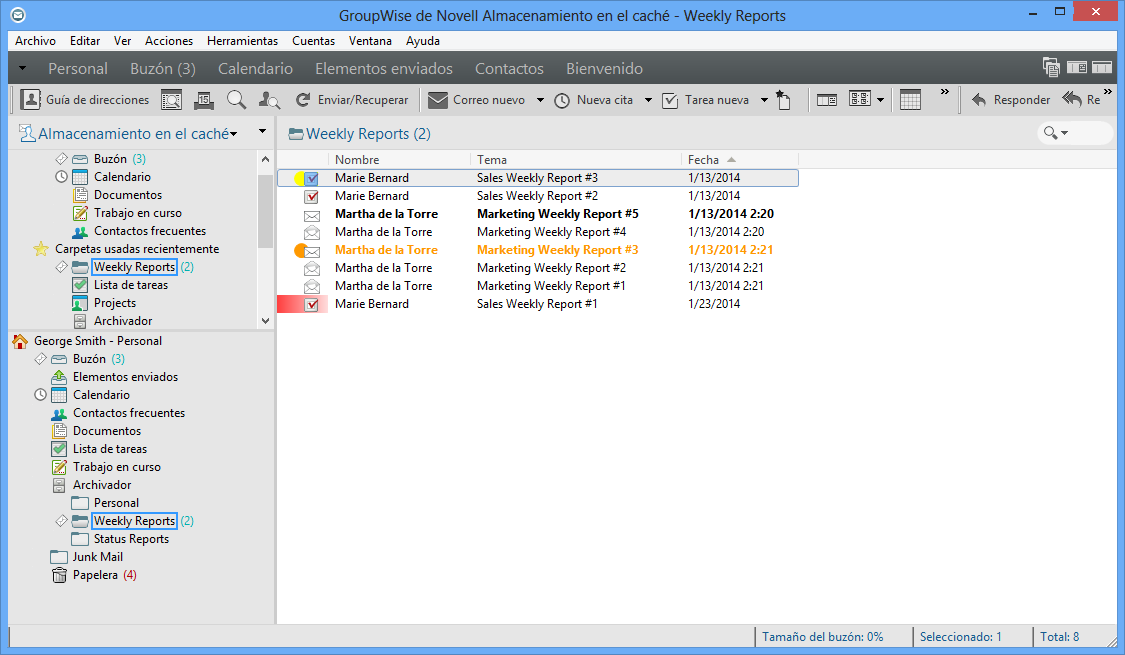Switch to Buzón (3) tab
The height and width of the screenshot is (655, 1125).
[x=163, y=69]
